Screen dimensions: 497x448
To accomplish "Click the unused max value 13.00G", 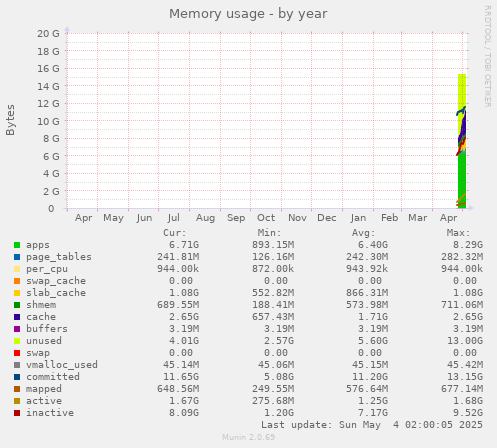I will pyautogui.click(x=465, y=341).
